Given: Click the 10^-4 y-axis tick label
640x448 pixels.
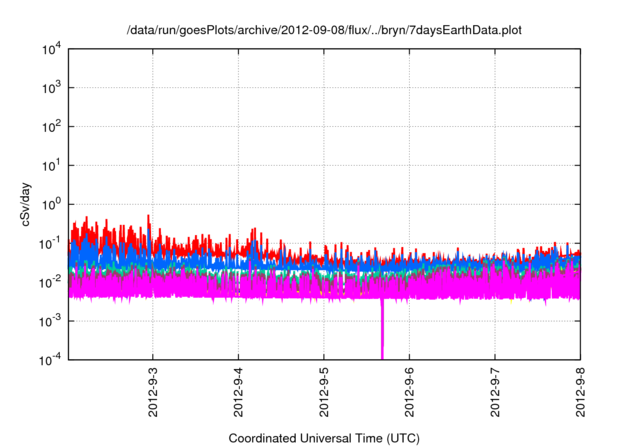Looking at the screenshot, I should (x=51, y=359).
